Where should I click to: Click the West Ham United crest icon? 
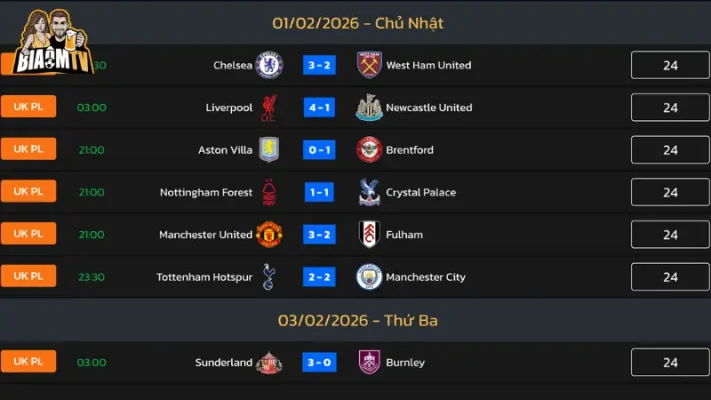[x=370, y=65]
